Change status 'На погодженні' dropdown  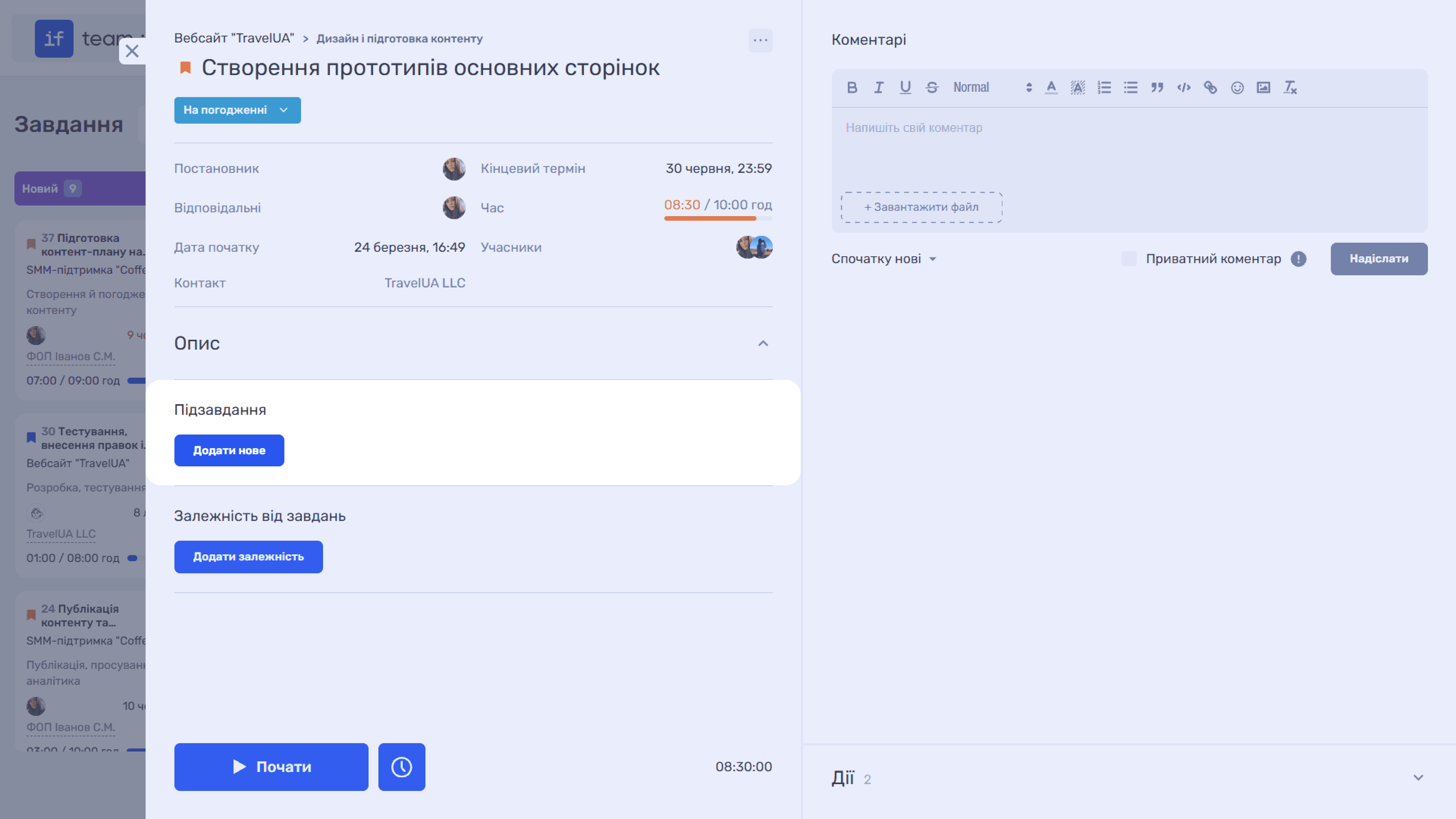237,110
